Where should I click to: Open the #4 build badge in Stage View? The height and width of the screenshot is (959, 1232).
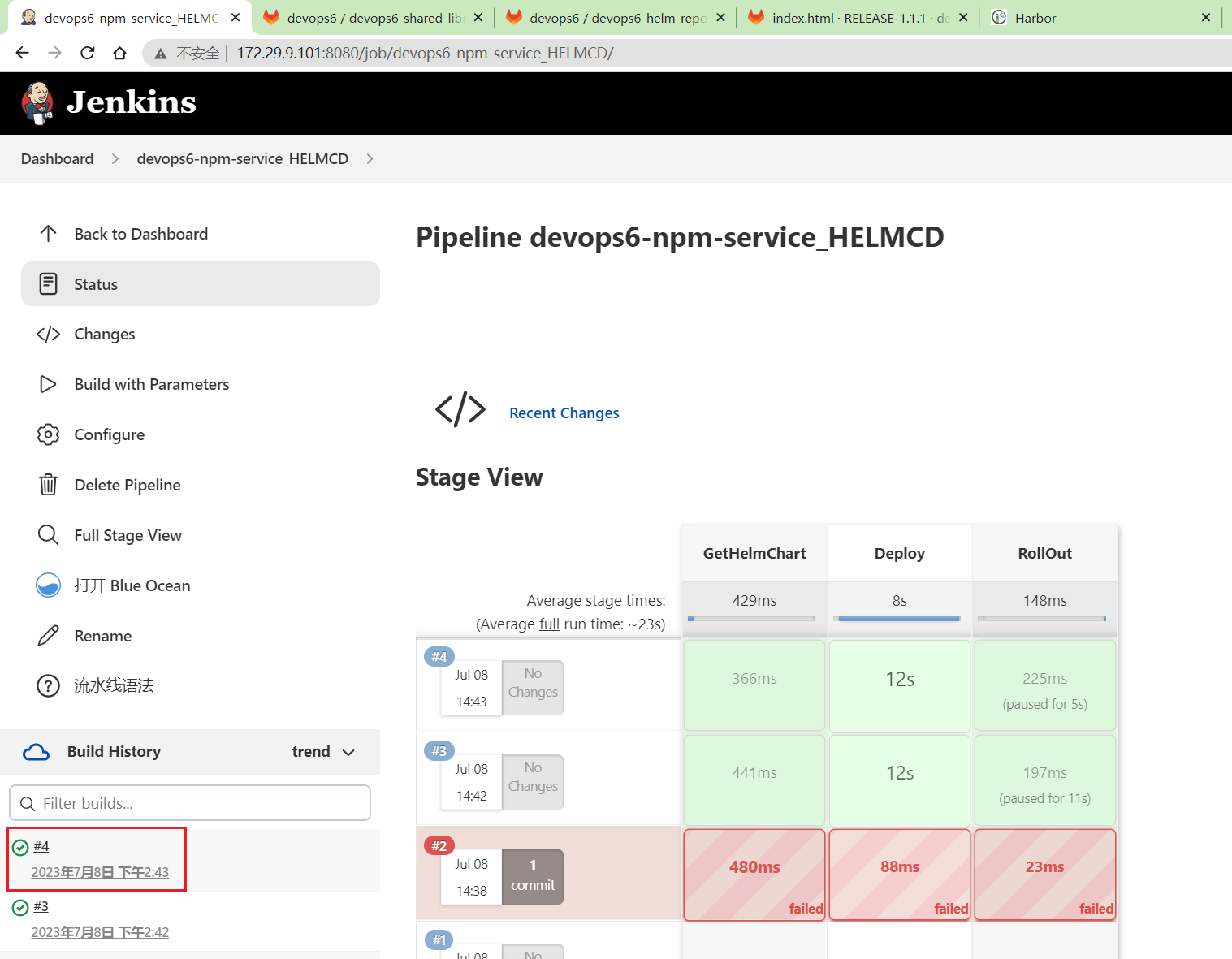439,656
